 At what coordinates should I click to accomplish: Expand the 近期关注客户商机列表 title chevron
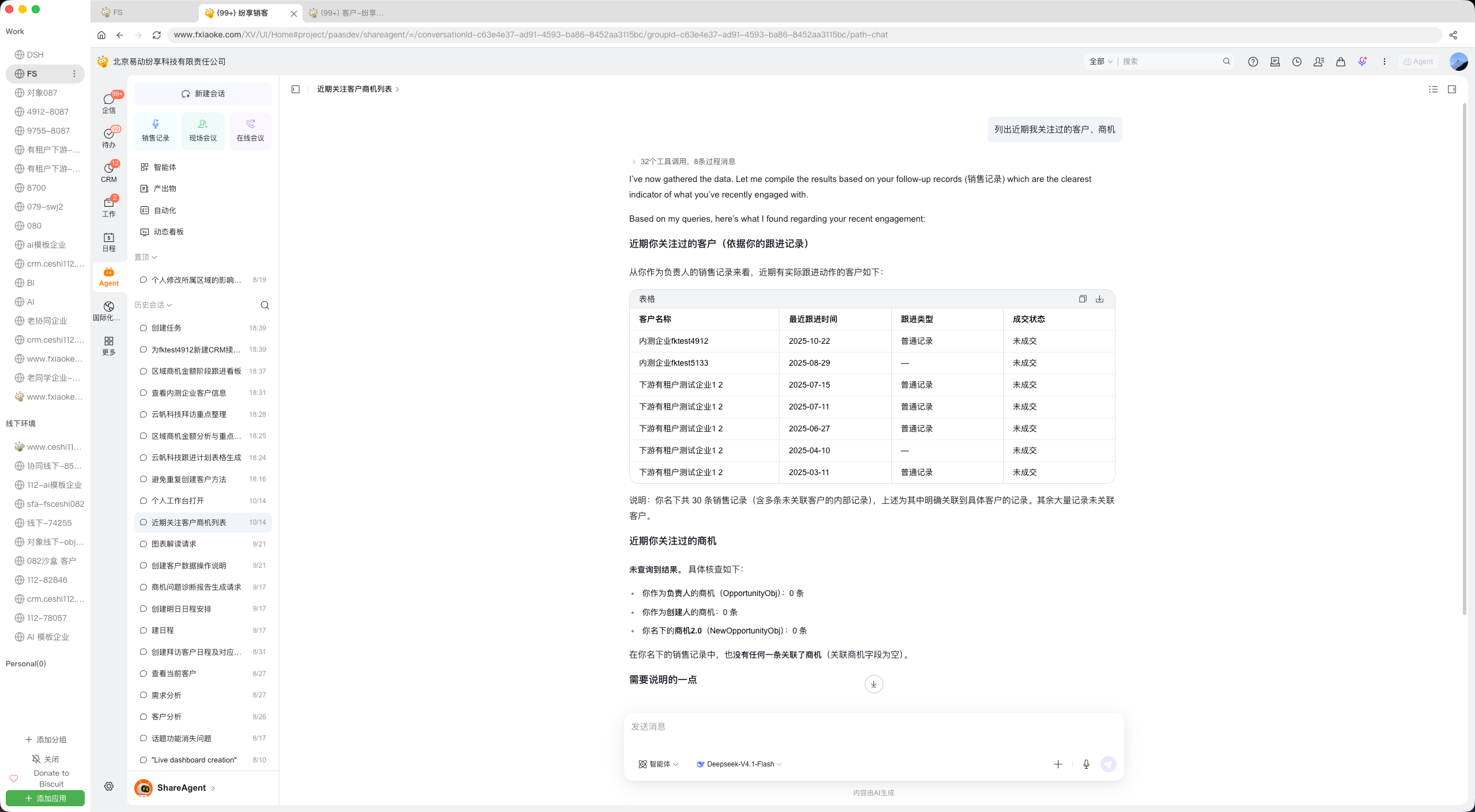click(x=398, y=89)
